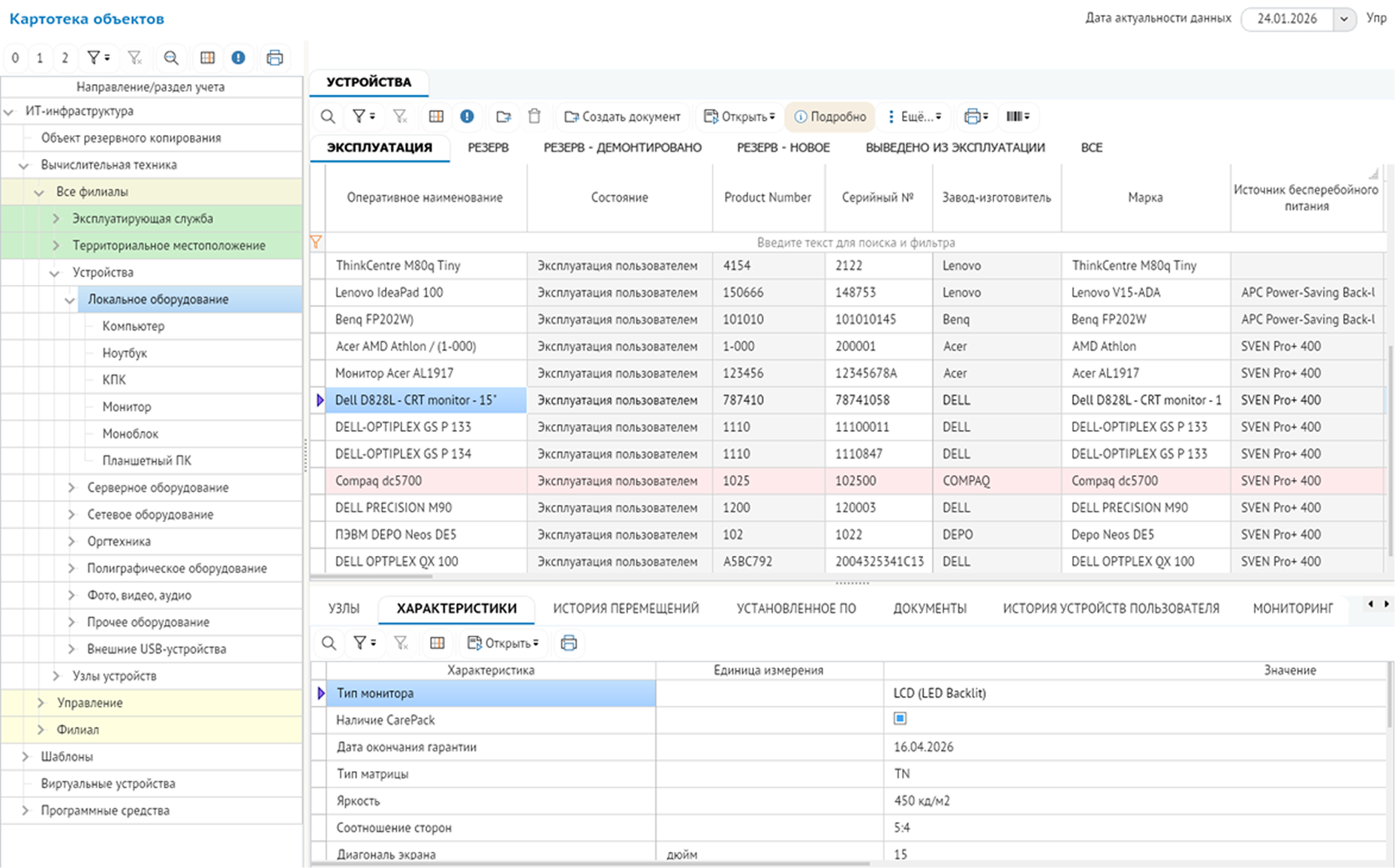Click the warranty end date value 16.04.2026

pyautogui.click(x=924, y=746)
